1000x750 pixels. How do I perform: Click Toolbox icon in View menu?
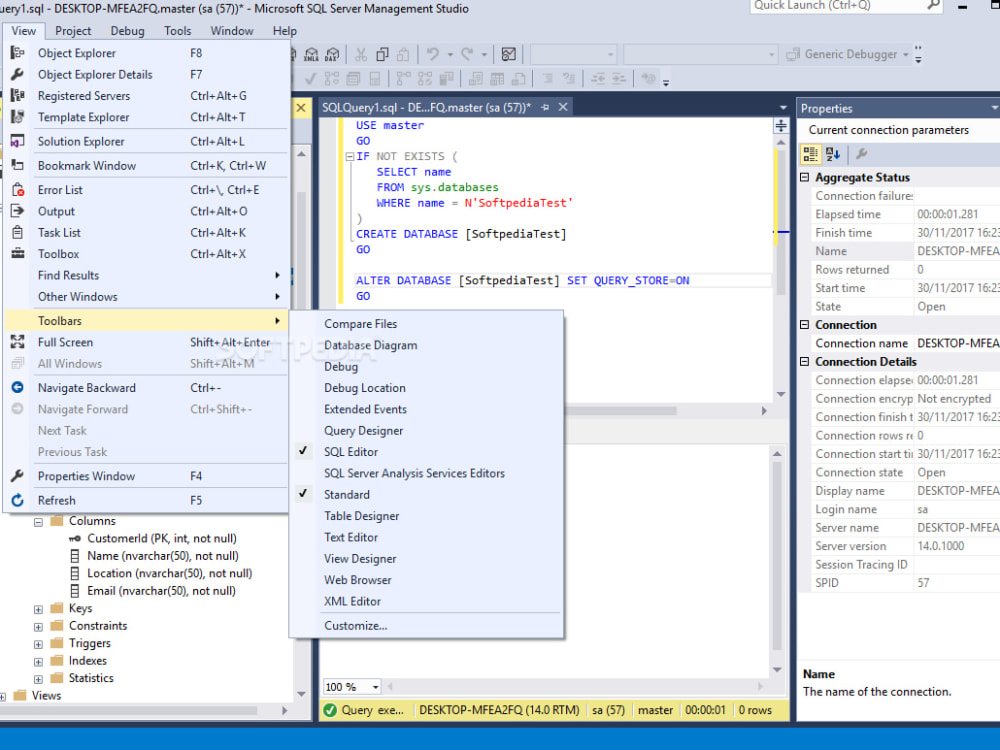tap(17, 253)
